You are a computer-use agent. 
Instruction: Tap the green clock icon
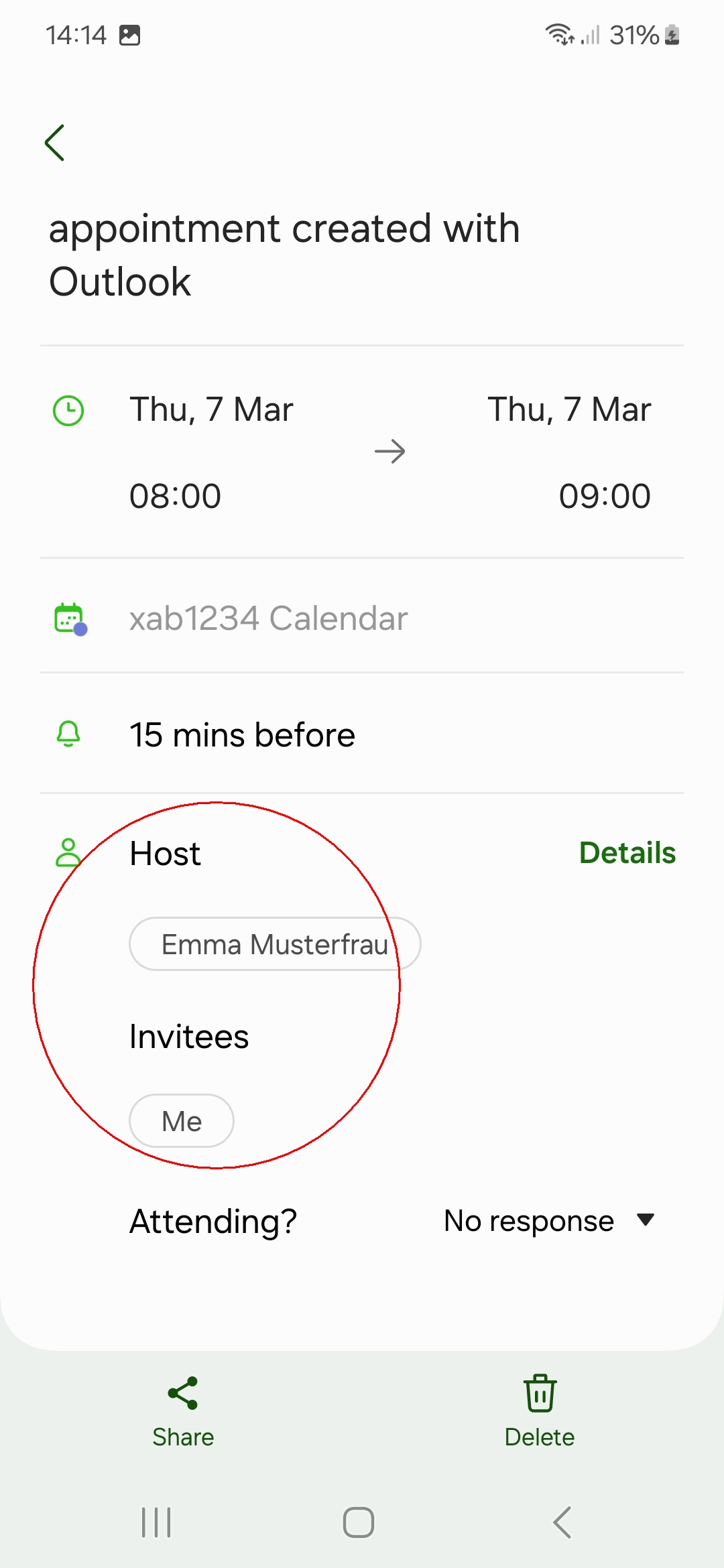68,411
